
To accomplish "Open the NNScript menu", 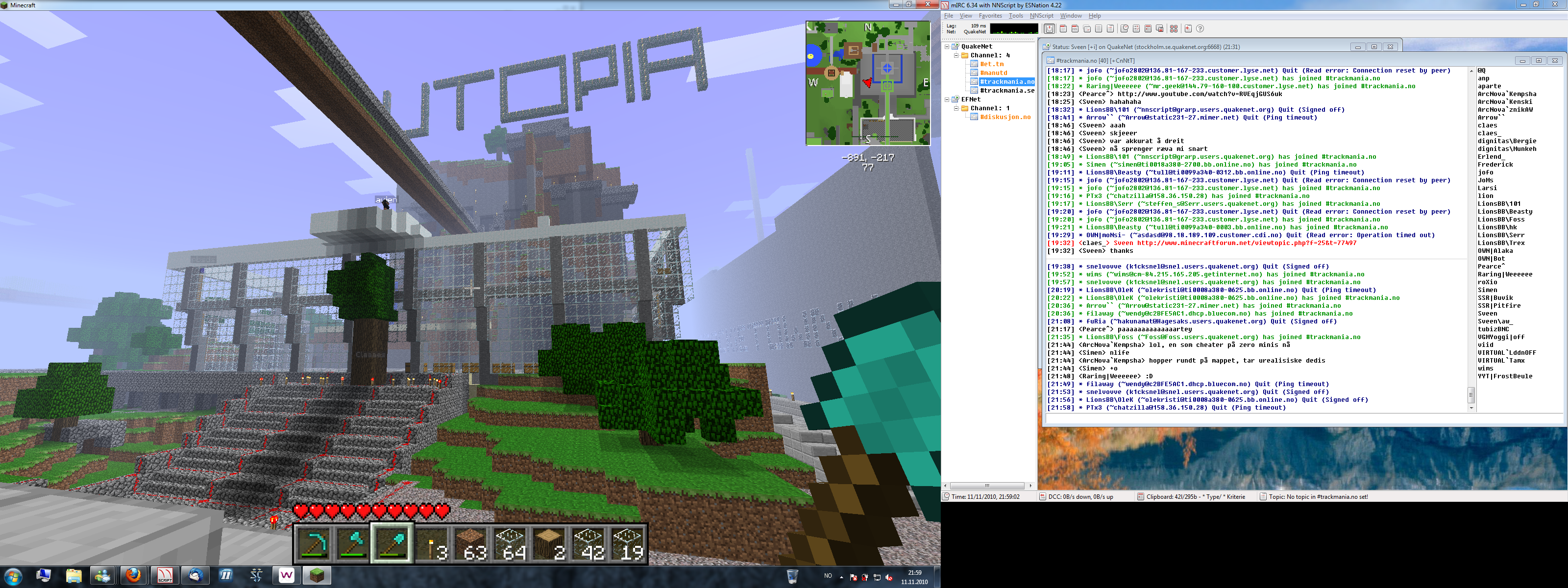I will coord(1041,16).
